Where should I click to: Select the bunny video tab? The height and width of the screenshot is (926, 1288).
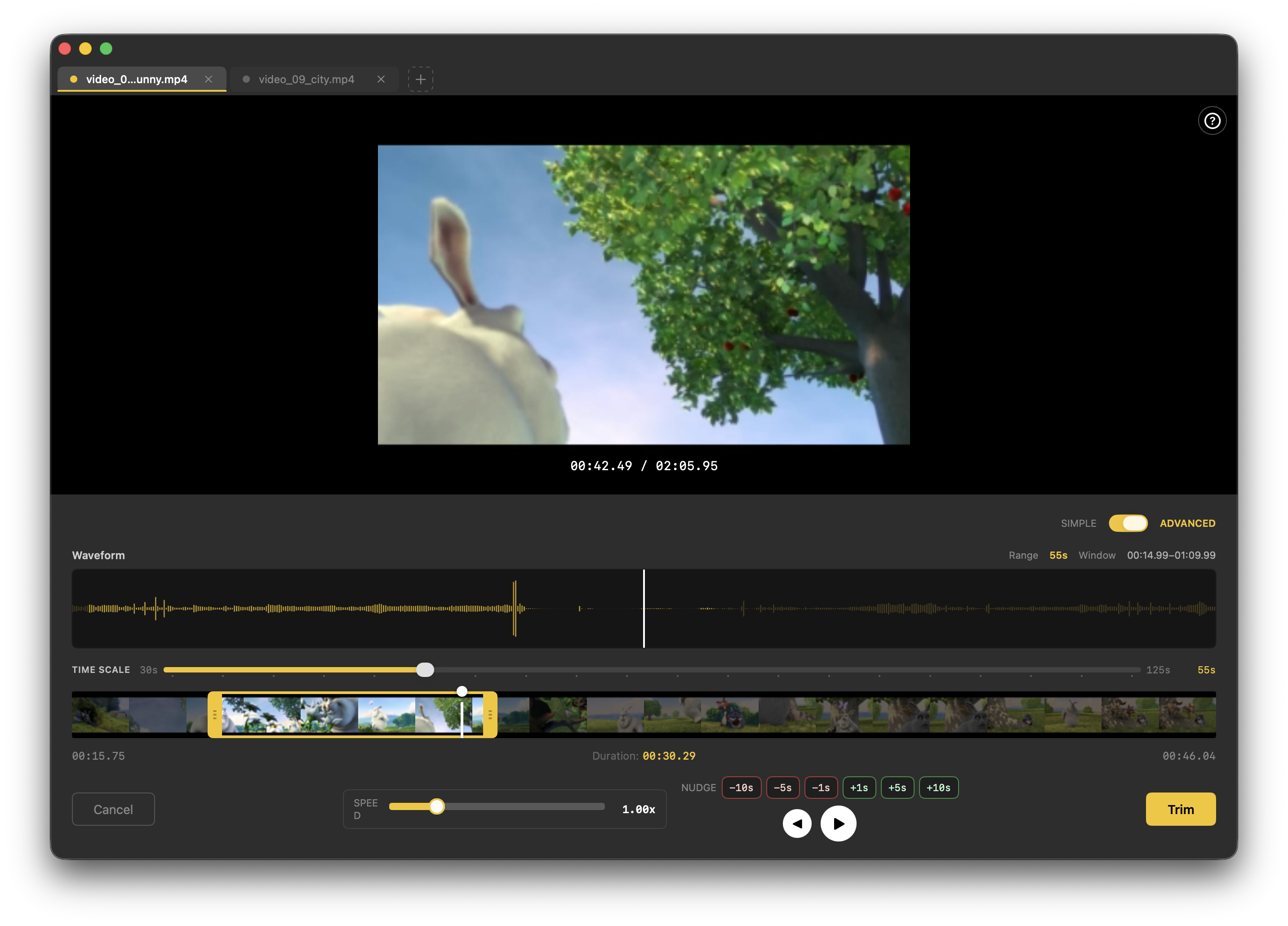point(136,79)
